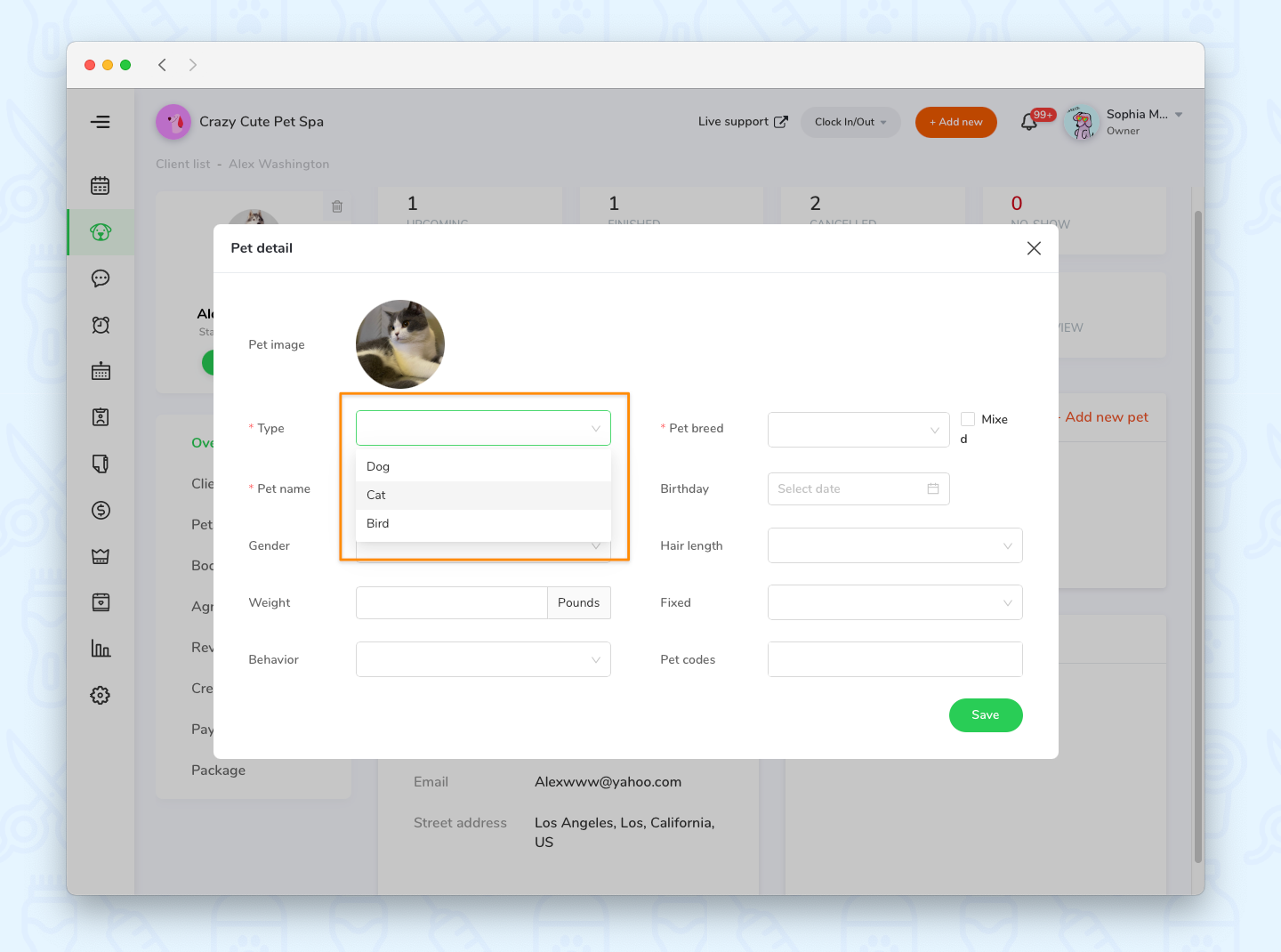Expand the Fixed dropdown
The height and width of the screenshot is (952, 1281).
click(x=895, y=602)
